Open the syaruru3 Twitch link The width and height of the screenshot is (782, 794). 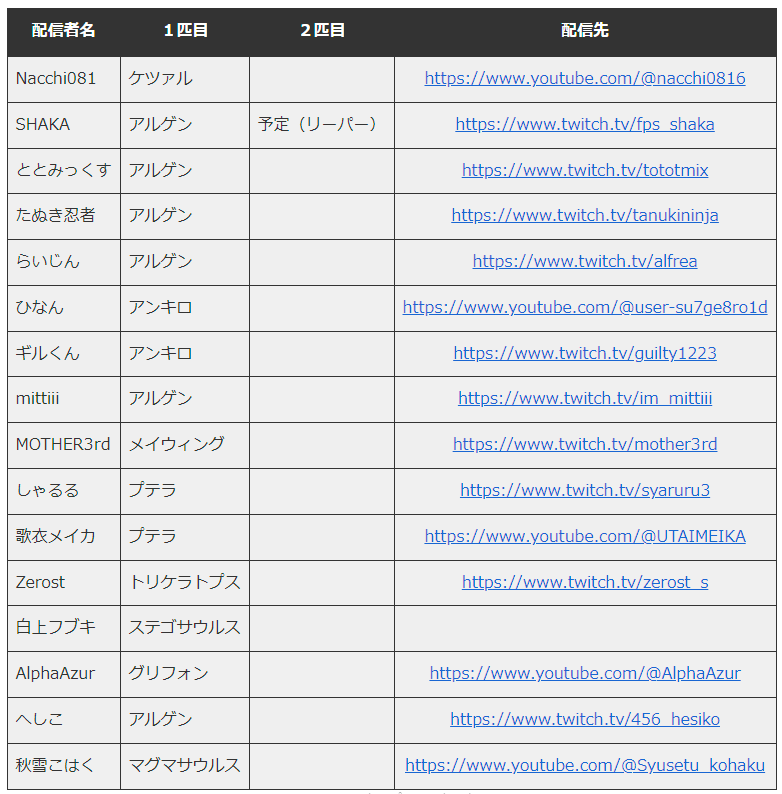click(x=584, y=491)
